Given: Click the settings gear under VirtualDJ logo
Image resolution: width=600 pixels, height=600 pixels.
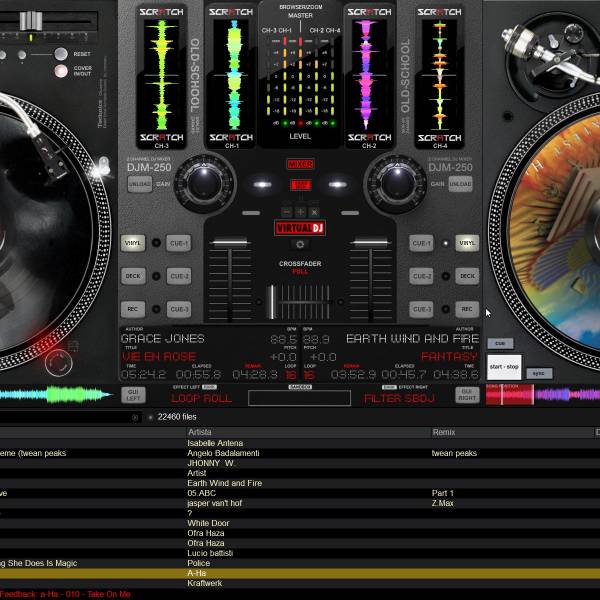Looking at the screenshot, I should (x=300, y=245).
